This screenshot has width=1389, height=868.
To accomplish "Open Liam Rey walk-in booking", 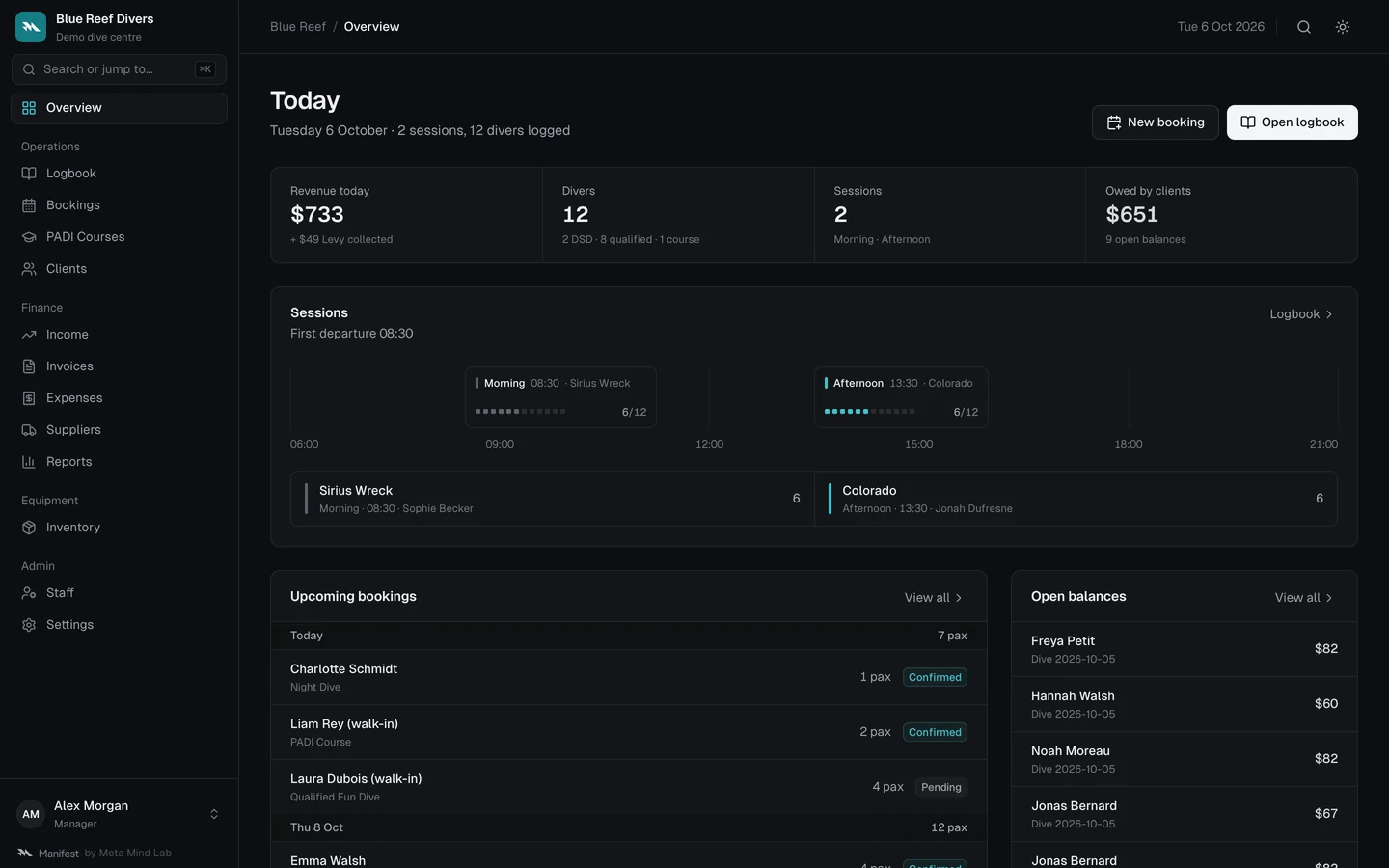I will [x=629, y=732].
